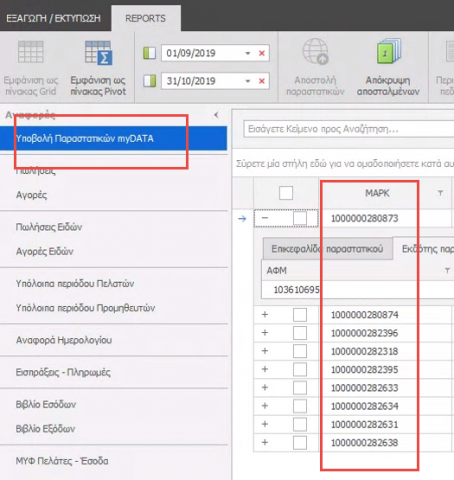Check row 1000000280873 checkbox
454x480 pixels.
point(300,219)
